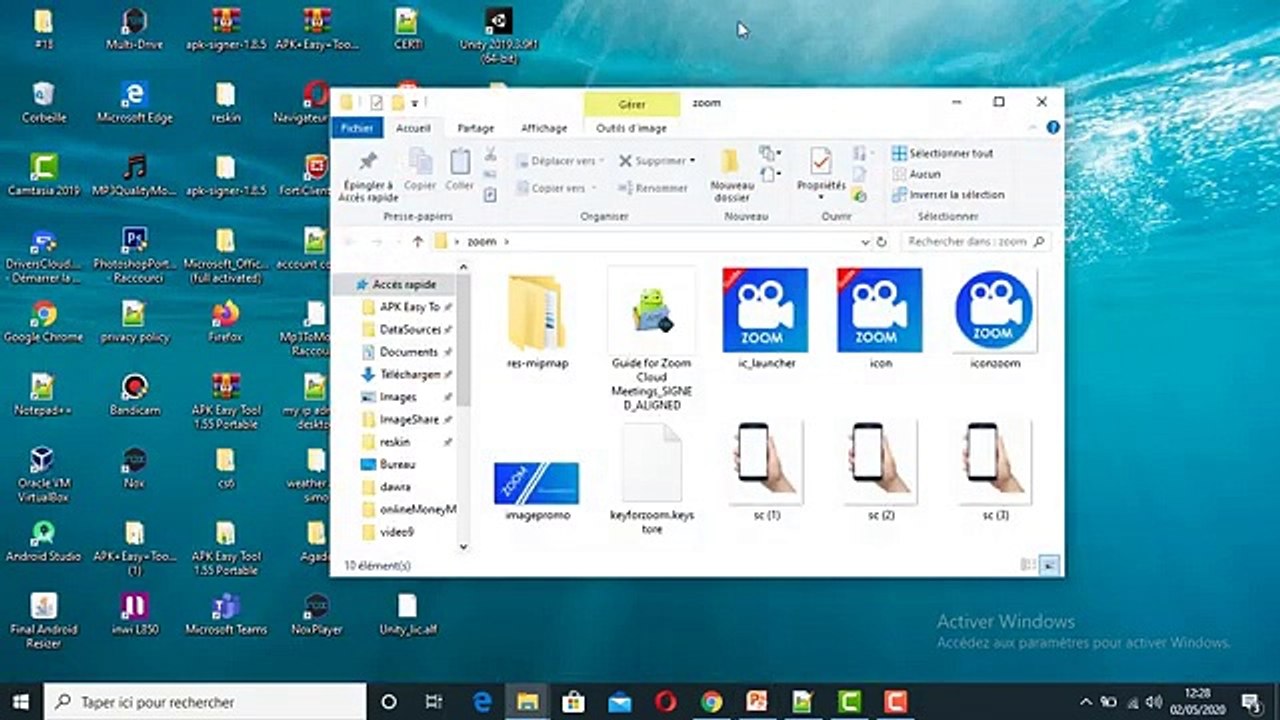Image resolution: width=1280 pixels, height=720 pixels.
Task: Click the Rechercher dans : zoom search box
Action: coord(976,242)
